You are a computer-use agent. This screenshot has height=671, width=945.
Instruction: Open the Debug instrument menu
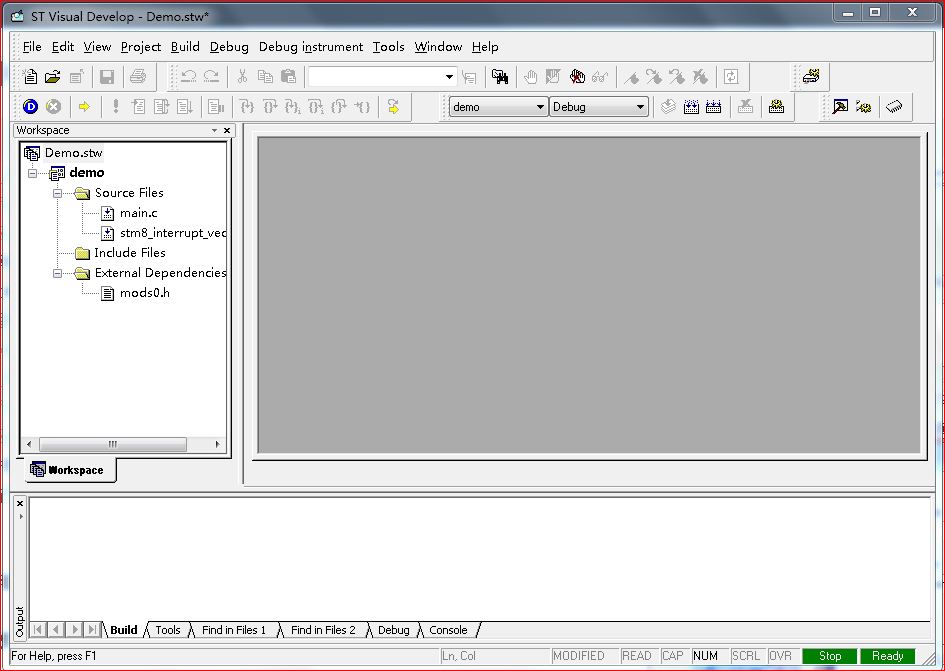pos(310,47)
